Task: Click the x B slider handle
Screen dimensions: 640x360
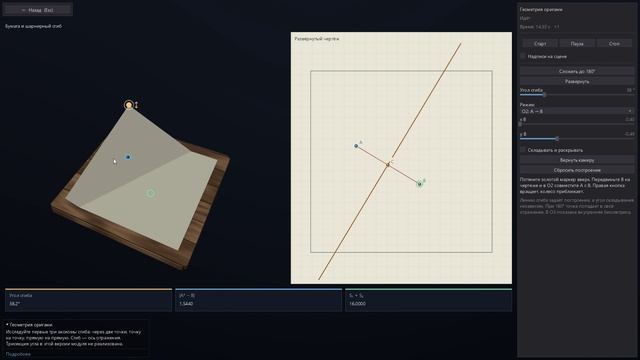Action: click(520, 124)
